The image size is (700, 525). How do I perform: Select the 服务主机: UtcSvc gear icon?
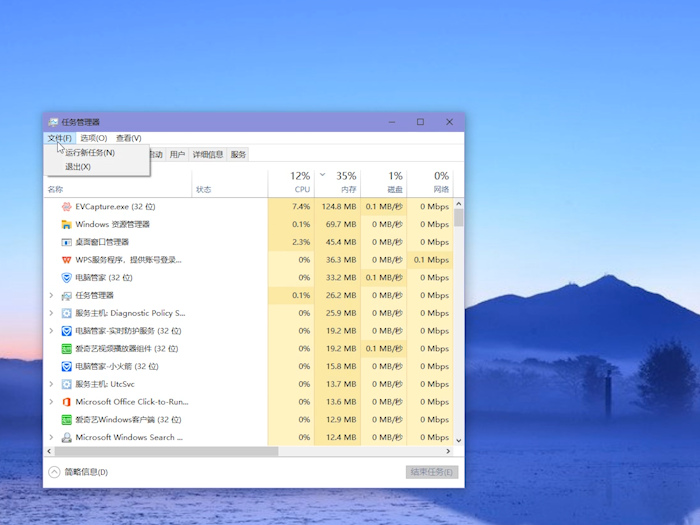(x=66, y=384)
